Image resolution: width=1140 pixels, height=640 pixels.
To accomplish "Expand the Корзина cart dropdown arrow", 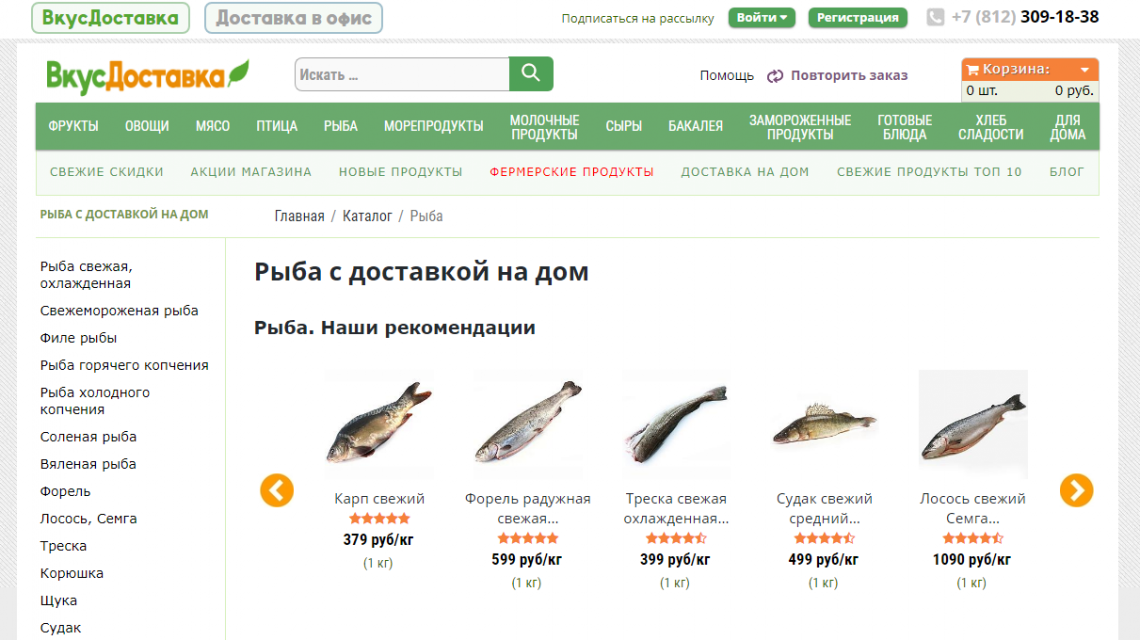I will (x=1084, y=70).
